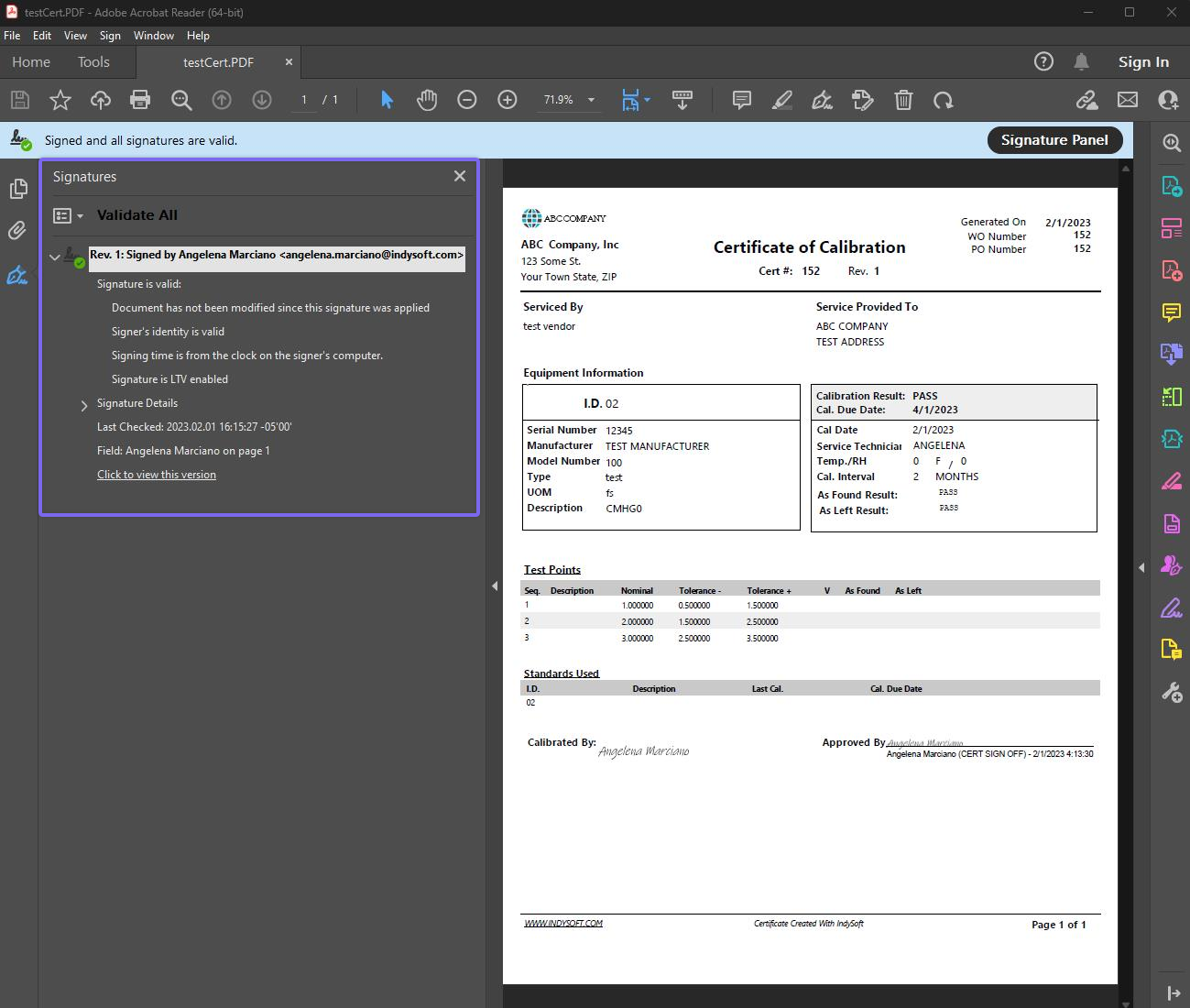Click the current page number field

point(304,100)
